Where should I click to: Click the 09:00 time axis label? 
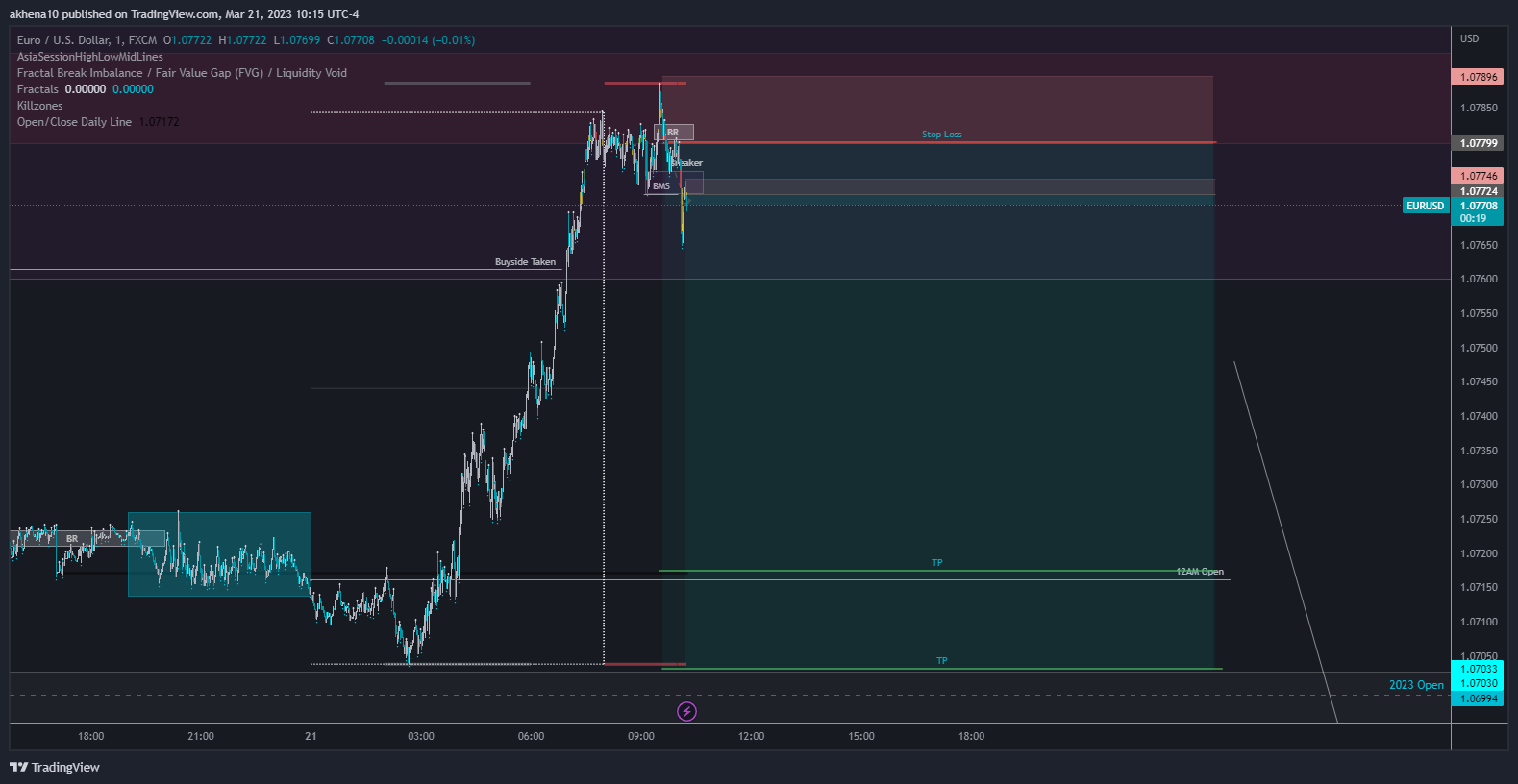pyautogui.click(x=641, y=736)
